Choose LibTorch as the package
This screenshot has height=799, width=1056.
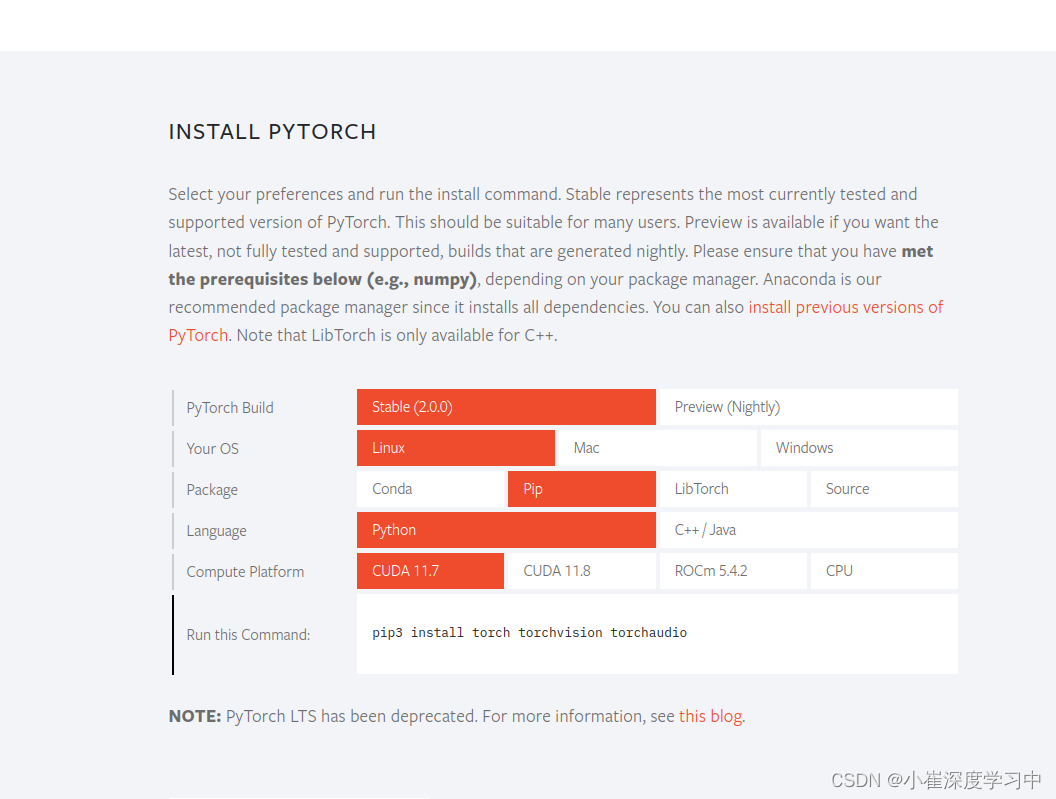point(733,488)
